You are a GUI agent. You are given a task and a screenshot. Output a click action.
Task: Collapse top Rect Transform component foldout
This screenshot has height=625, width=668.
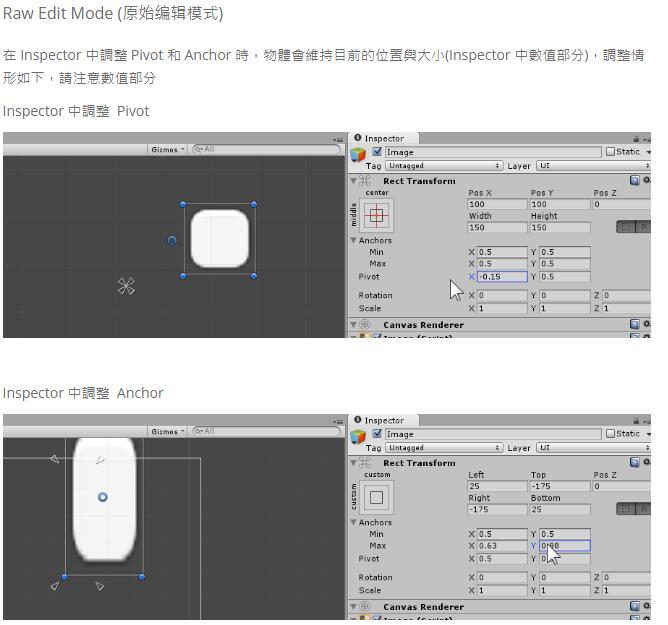pyautogui.click(x=353, y=181)
